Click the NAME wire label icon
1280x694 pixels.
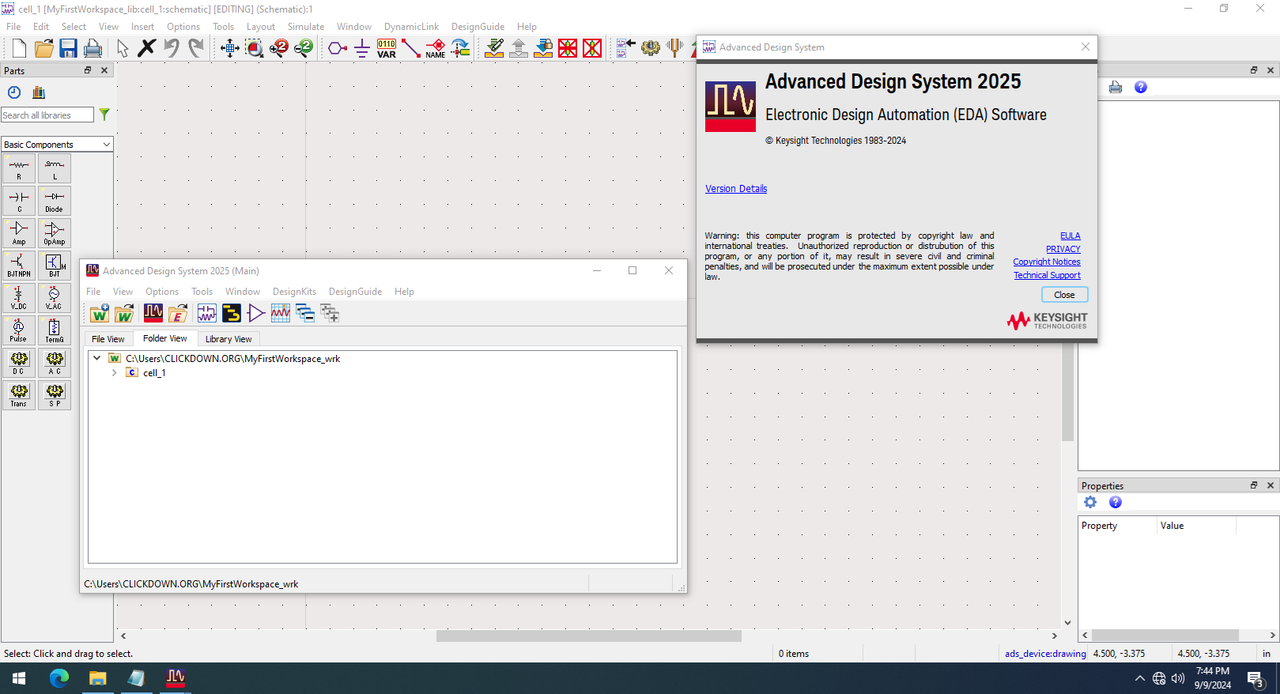tap(435, 48)
